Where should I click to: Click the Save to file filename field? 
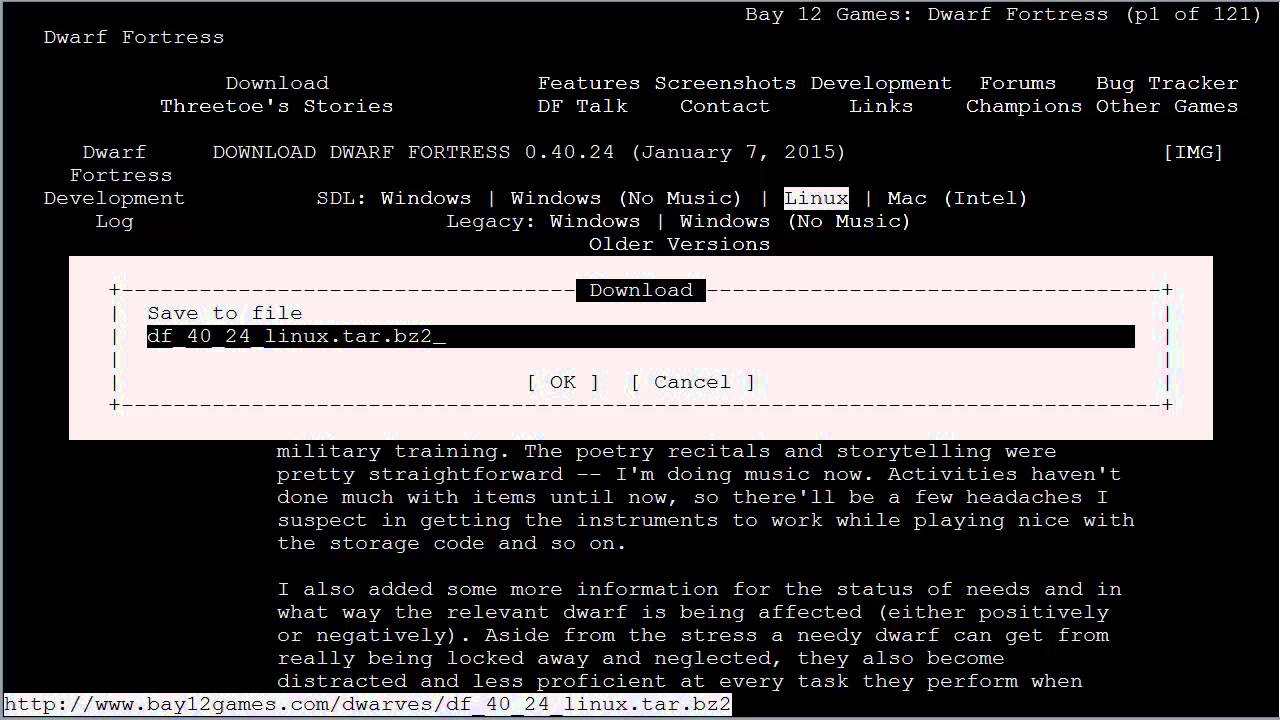click(x=640, y=336)
